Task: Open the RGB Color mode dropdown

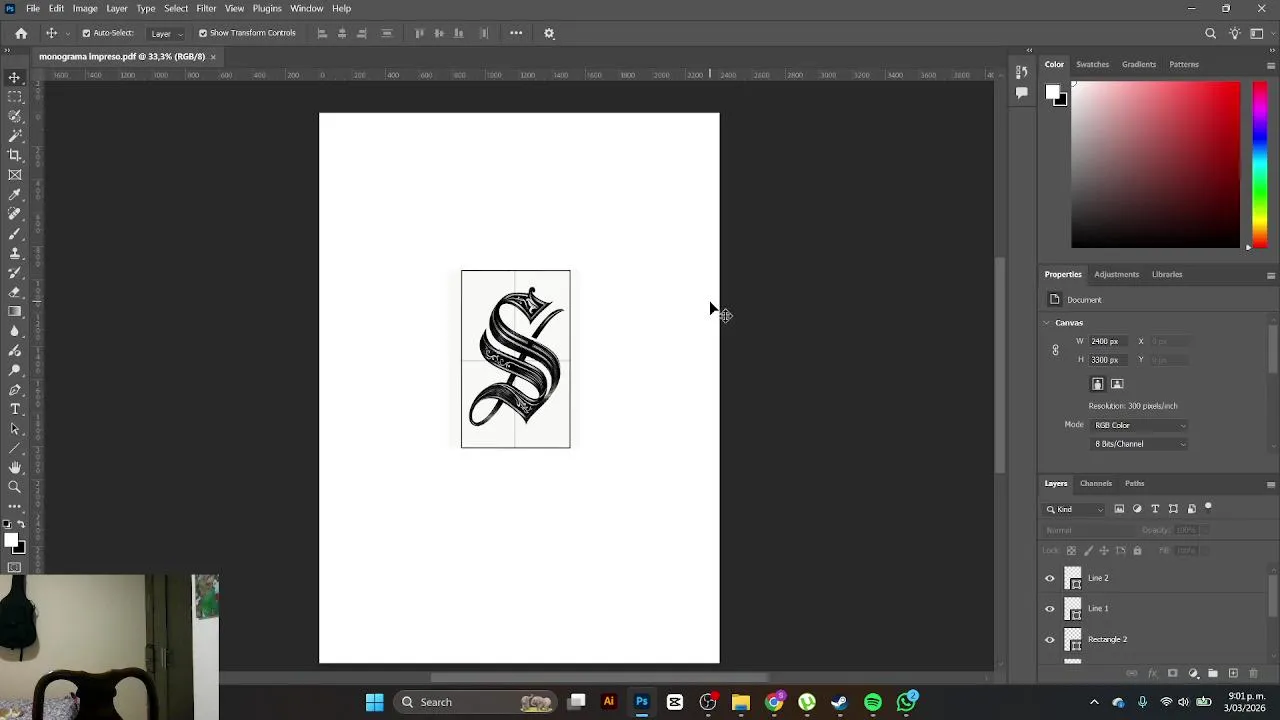Action: point(1139,425)
